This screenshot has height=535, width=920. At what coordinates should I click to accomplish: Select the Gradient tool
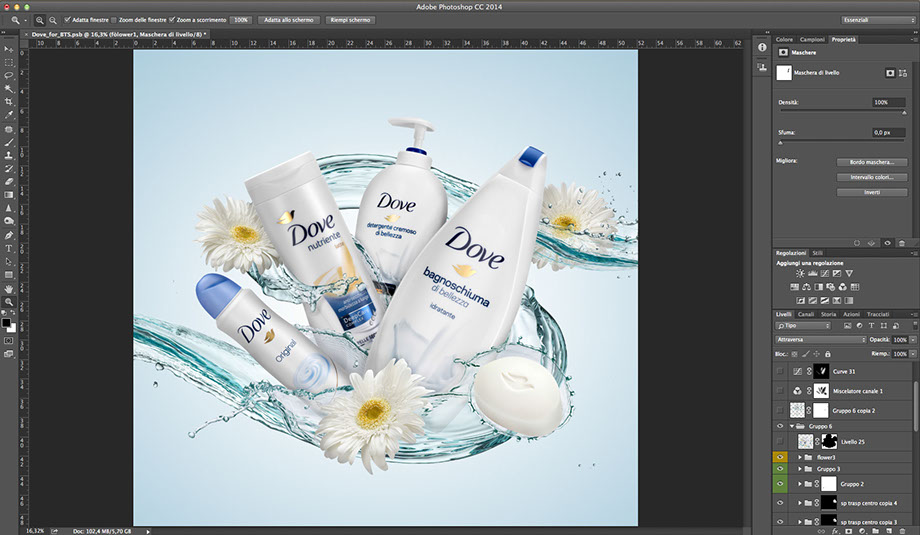tap(9, 195)
